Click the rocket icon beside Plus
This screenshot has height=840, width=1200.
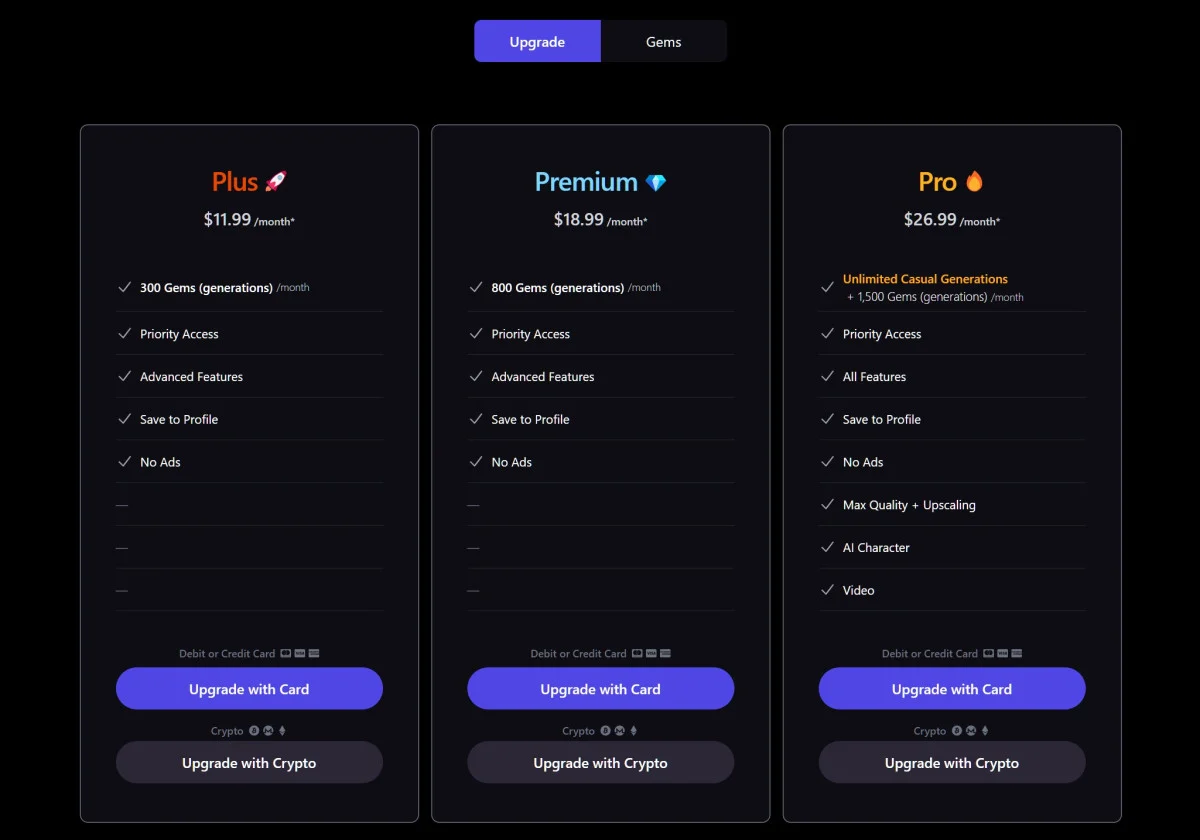coord(275,181)
